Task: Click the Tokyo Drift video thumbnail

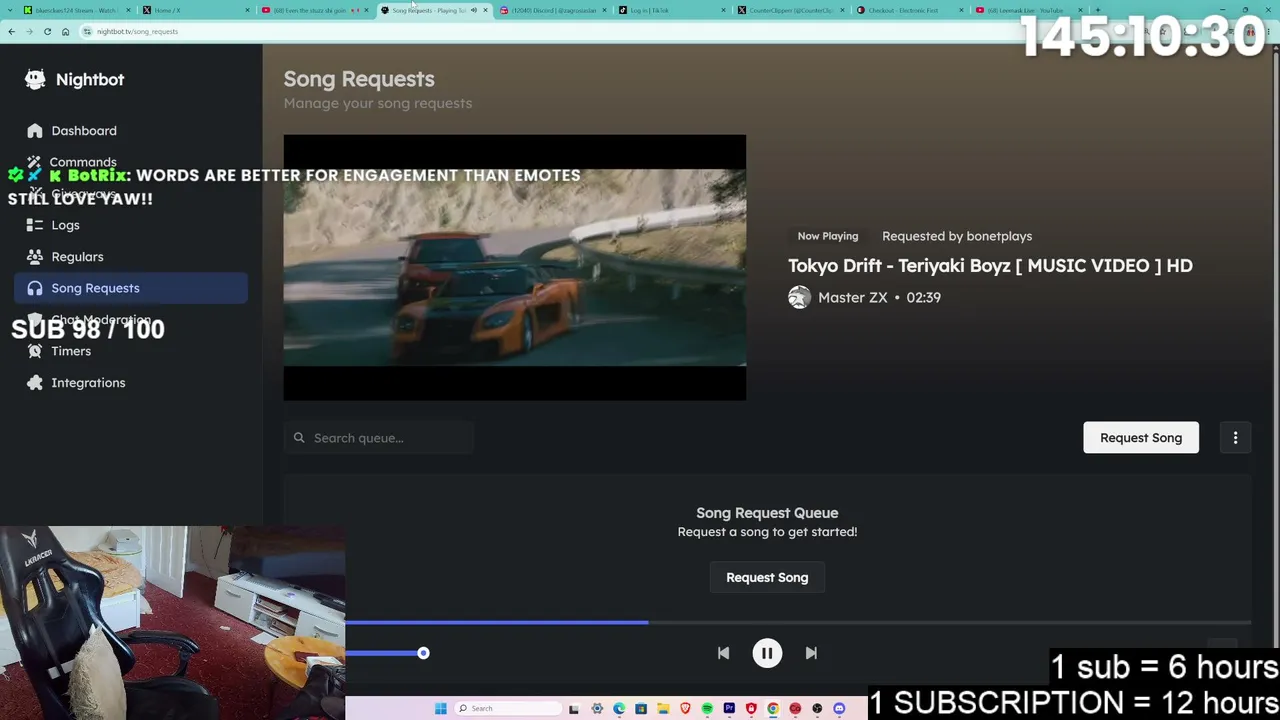Action: pos(514,267)
